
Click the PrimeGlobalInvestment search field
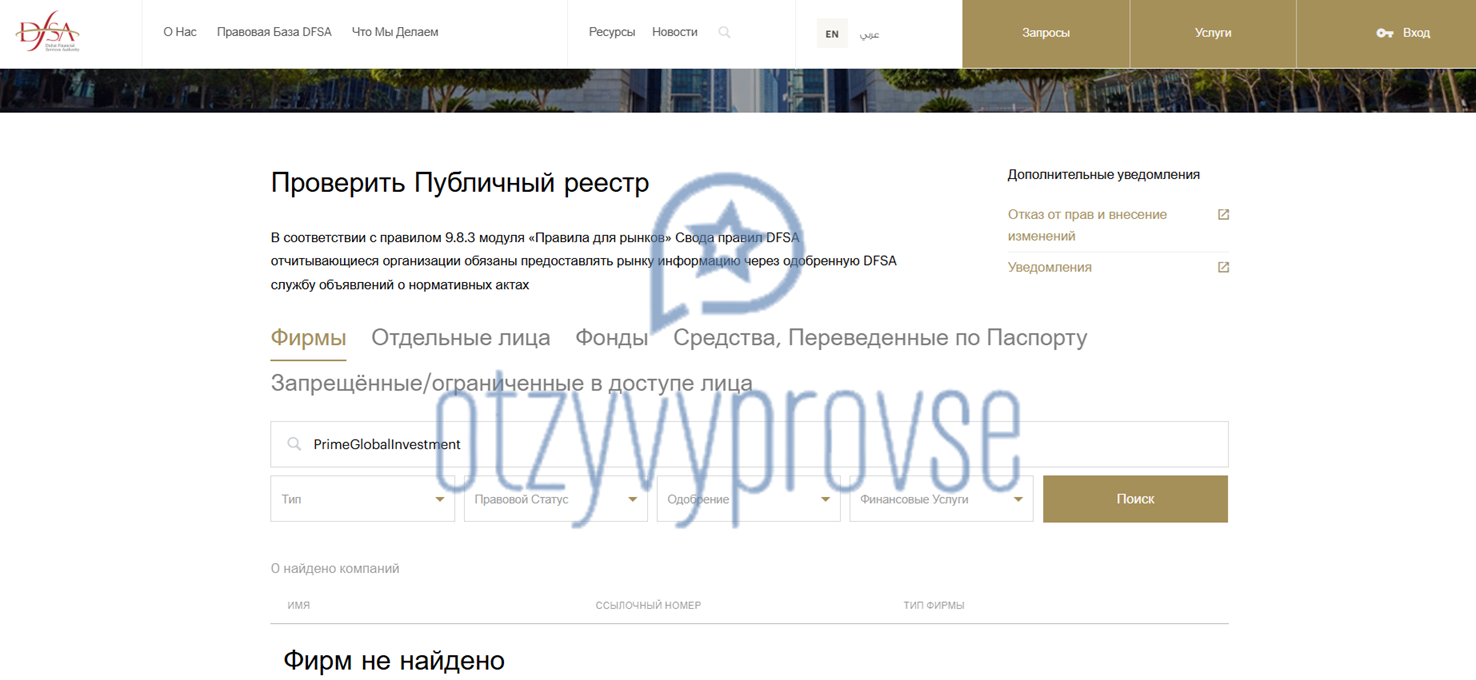tap(749, 444)
